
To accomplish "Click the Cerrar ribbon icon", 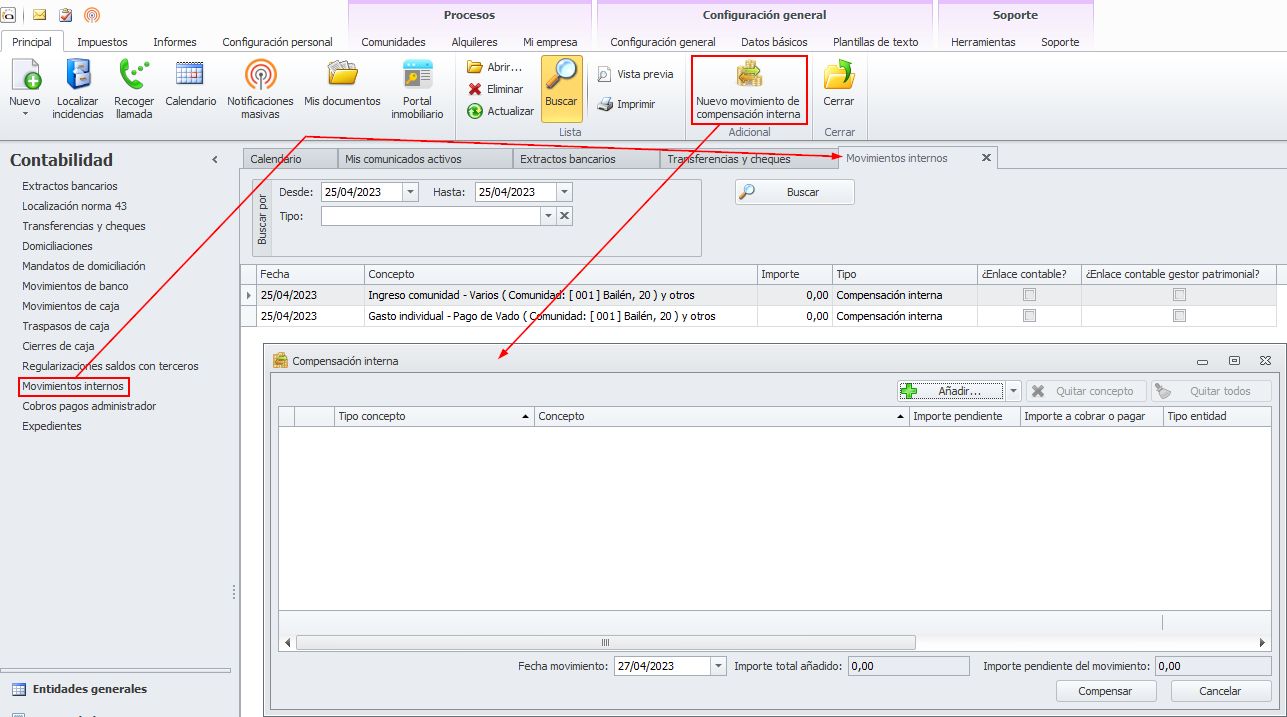I will (x=838, y=84).
